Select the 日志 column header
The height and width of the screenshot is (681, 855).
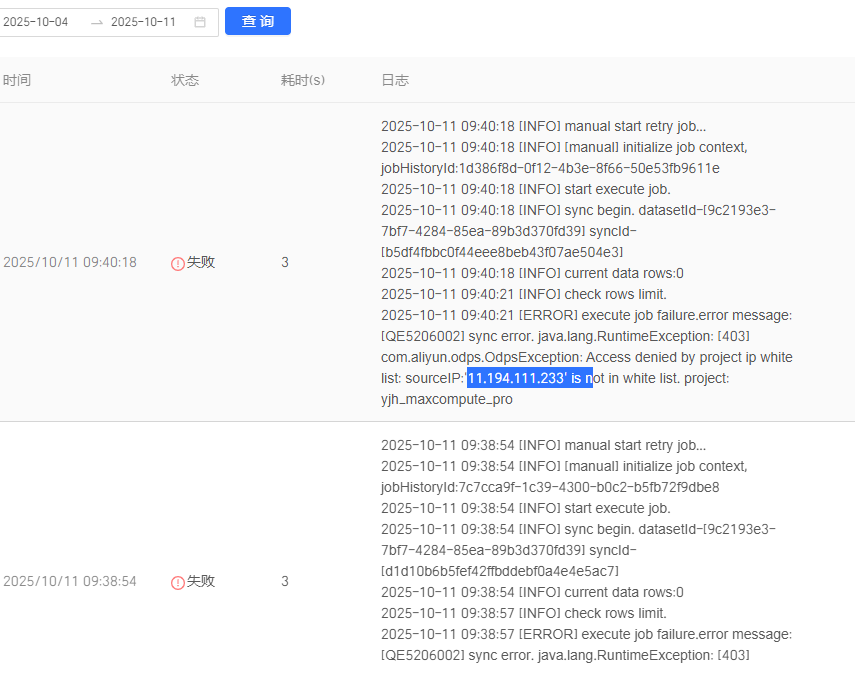pyautogui.click(x=395, y=80)
